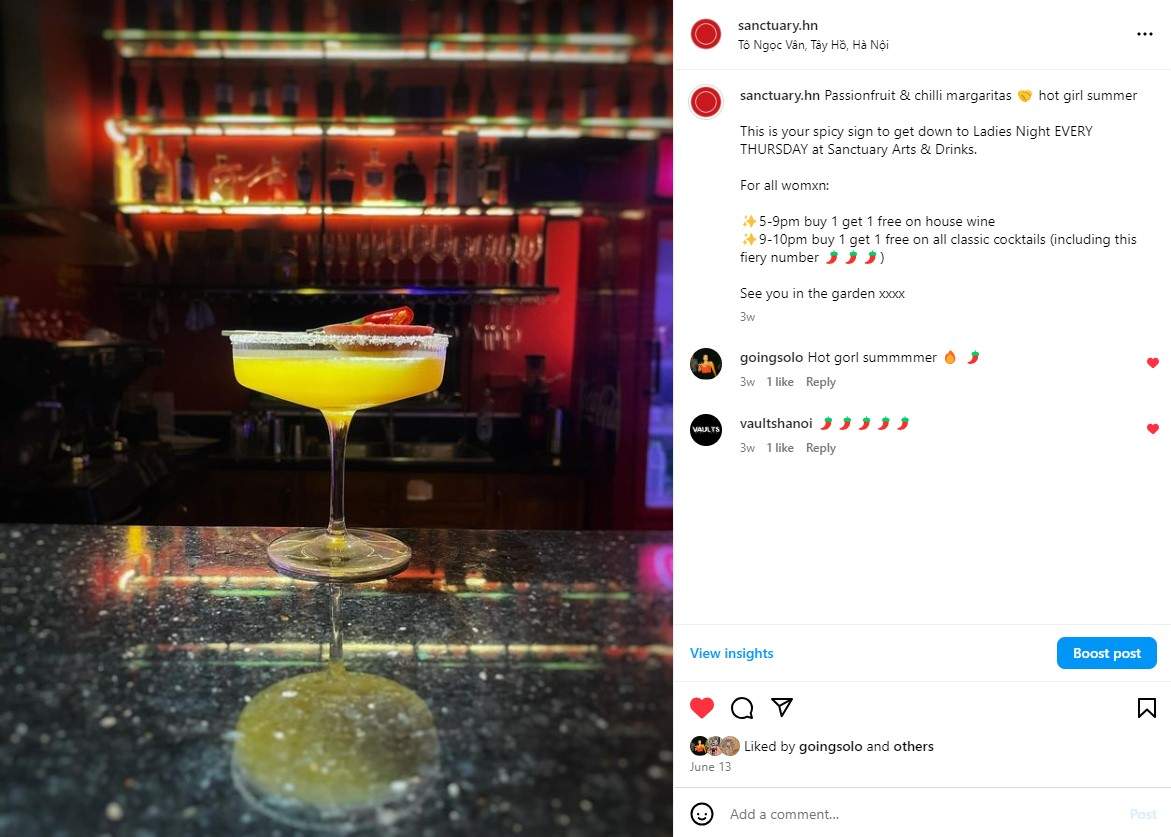Unlike the post with red heart icon
The image size is (1171, 837).
tap(701, 707)
